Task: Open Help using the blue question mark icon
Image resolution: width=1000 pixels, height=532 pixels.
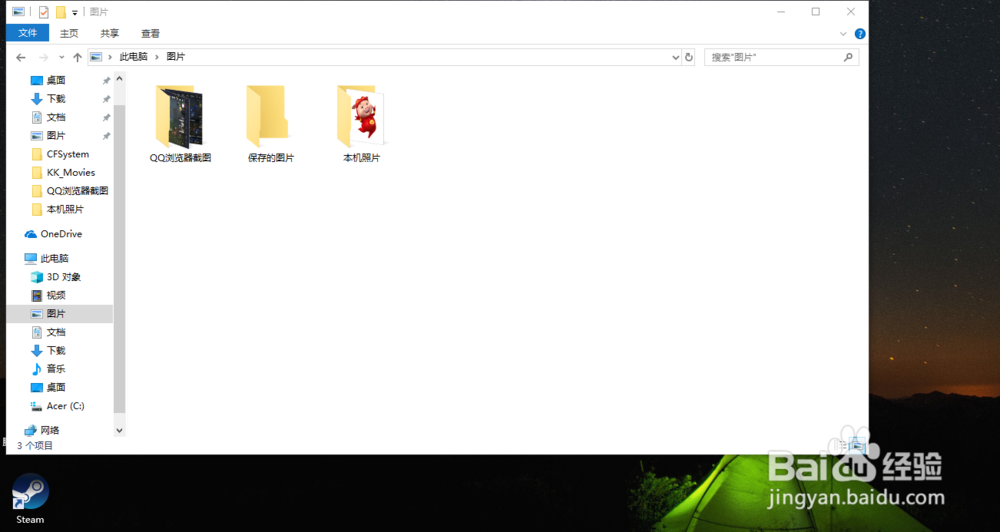Action: coord(860,34)
